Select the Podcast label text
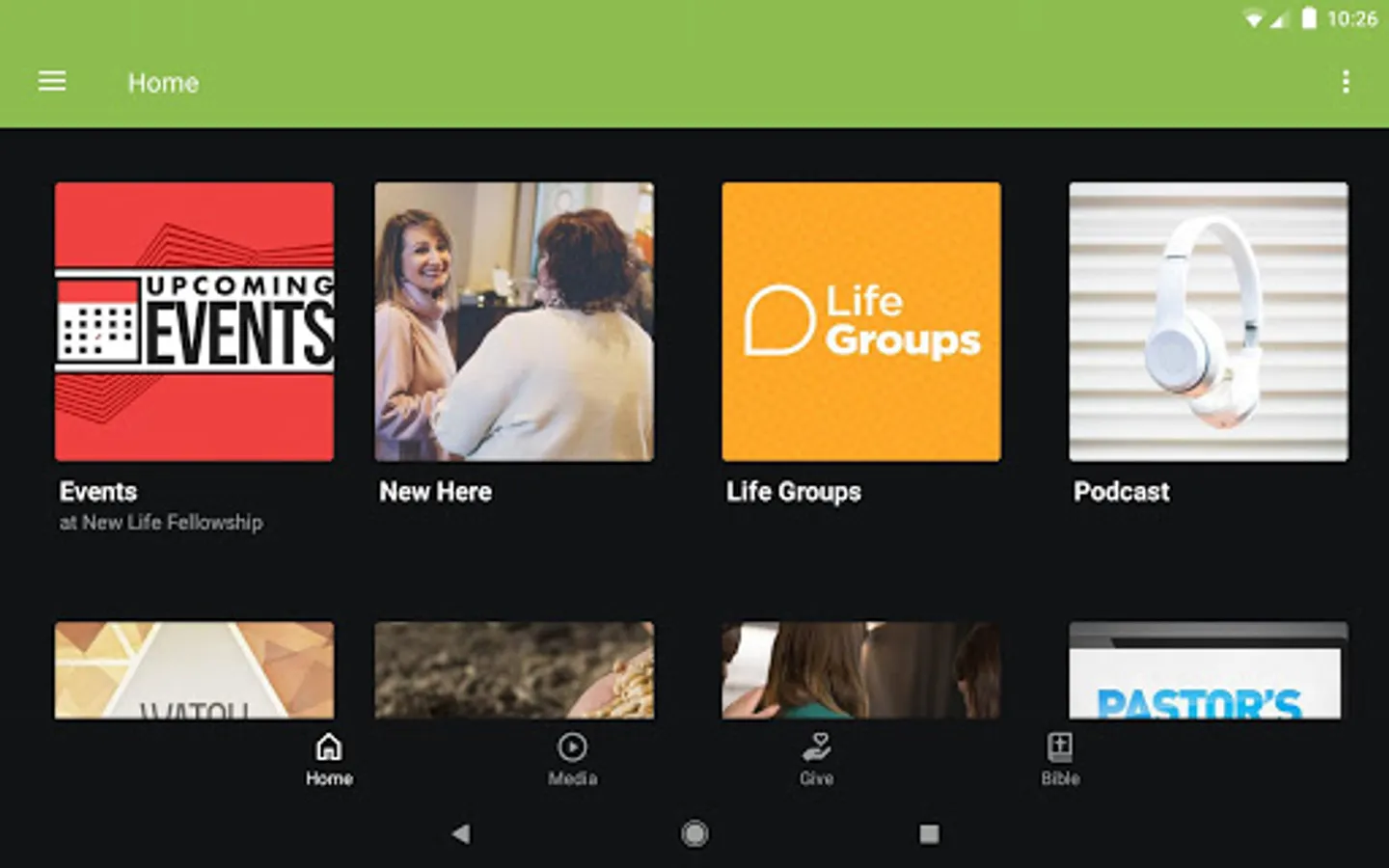 tap(1122, 492)
